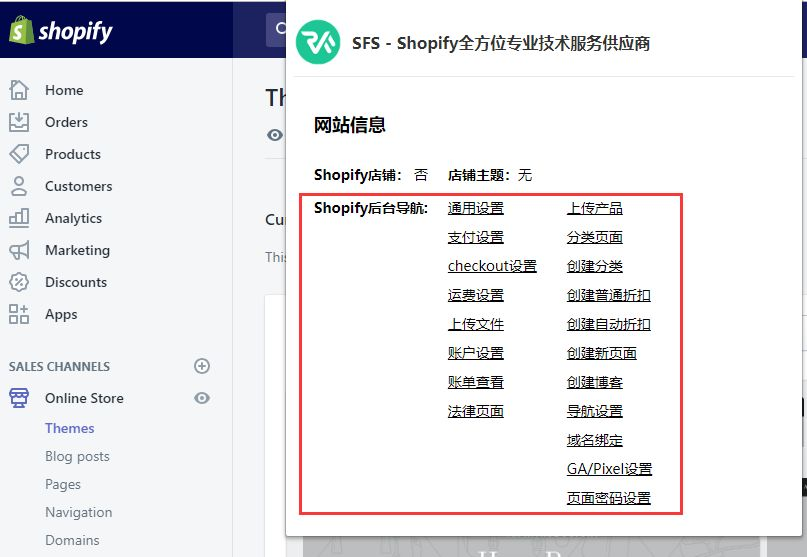Go to Navigation under Online Store

78,512
